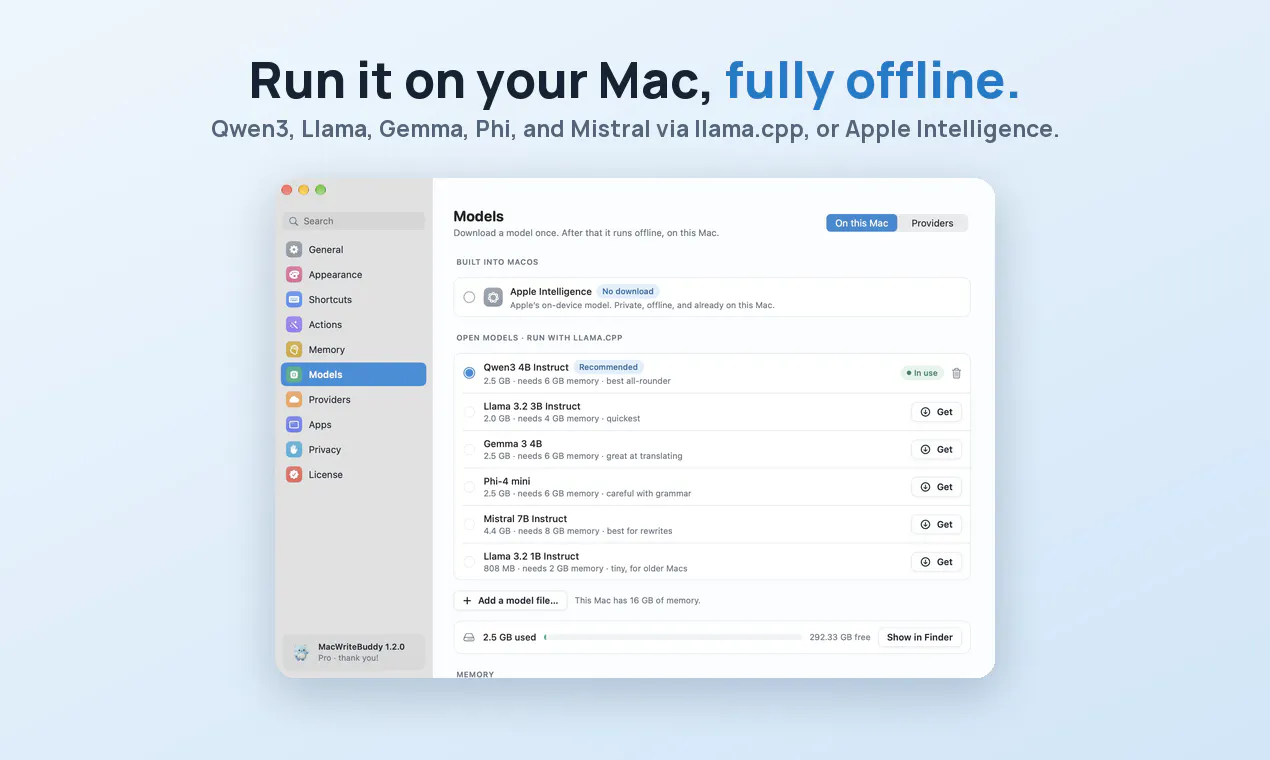Click the Recommended badge on Qwen3
The width and height of the screenshot is (1270, 760).
[608, 367]
